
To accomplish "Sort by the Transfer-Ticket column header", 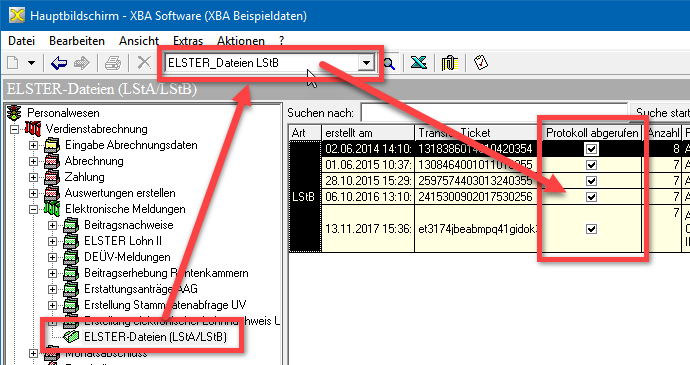I will click(x=478, y=133).
